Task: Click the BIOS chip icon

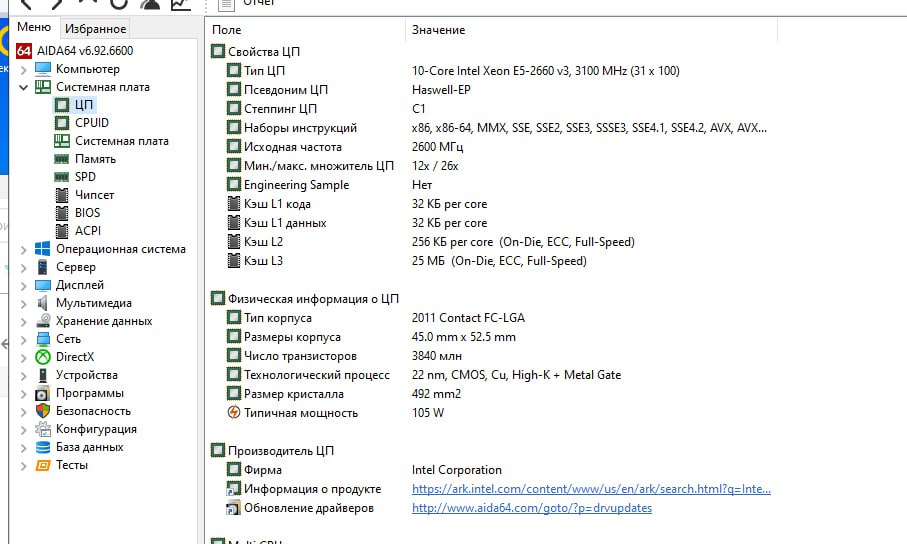Action: click(62, 213)
